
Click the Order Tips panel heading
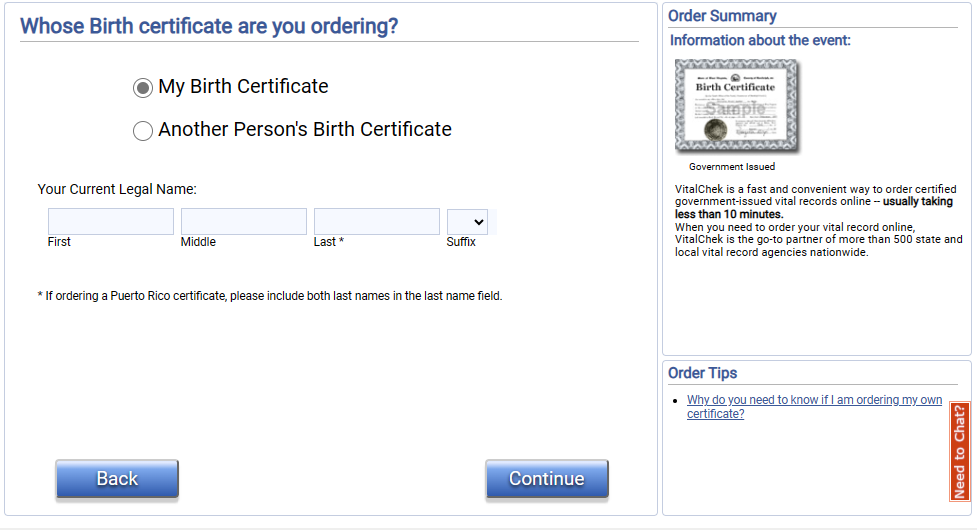coord(703,373)
